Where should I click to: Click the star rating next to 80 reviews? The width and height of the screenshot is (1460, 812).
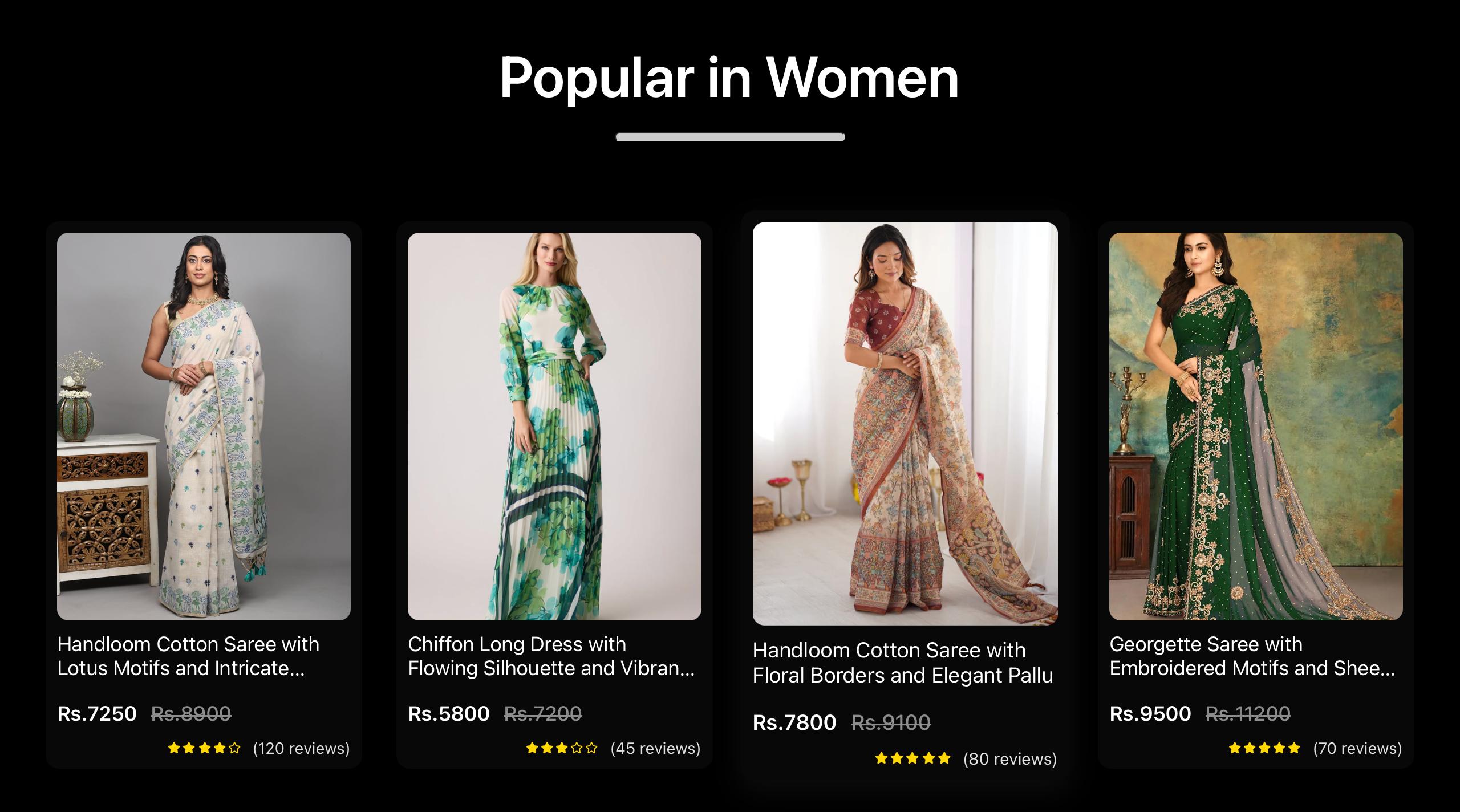tap(913, 758)
